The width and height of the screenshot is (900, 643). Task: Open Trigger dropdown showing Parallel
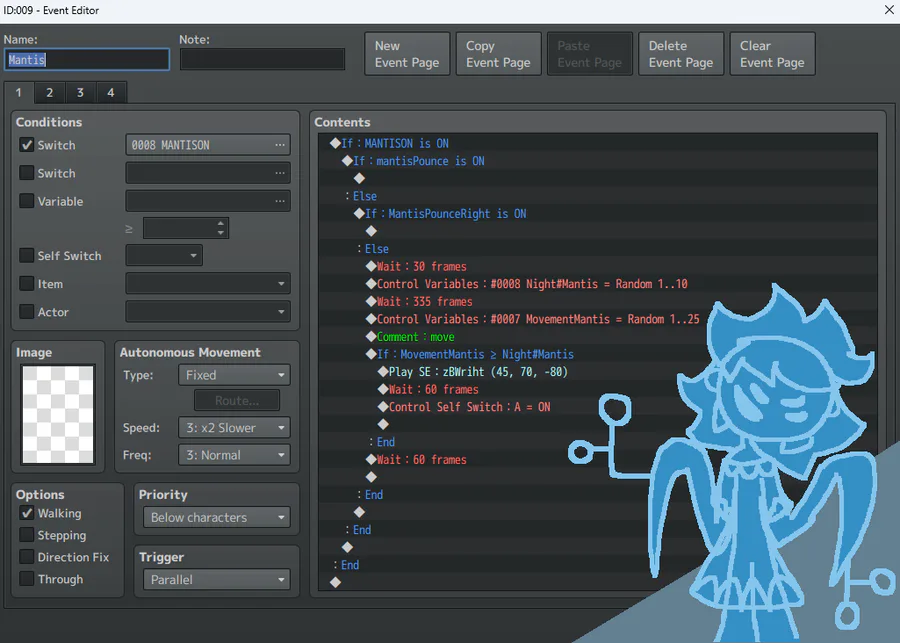[217, 580]
